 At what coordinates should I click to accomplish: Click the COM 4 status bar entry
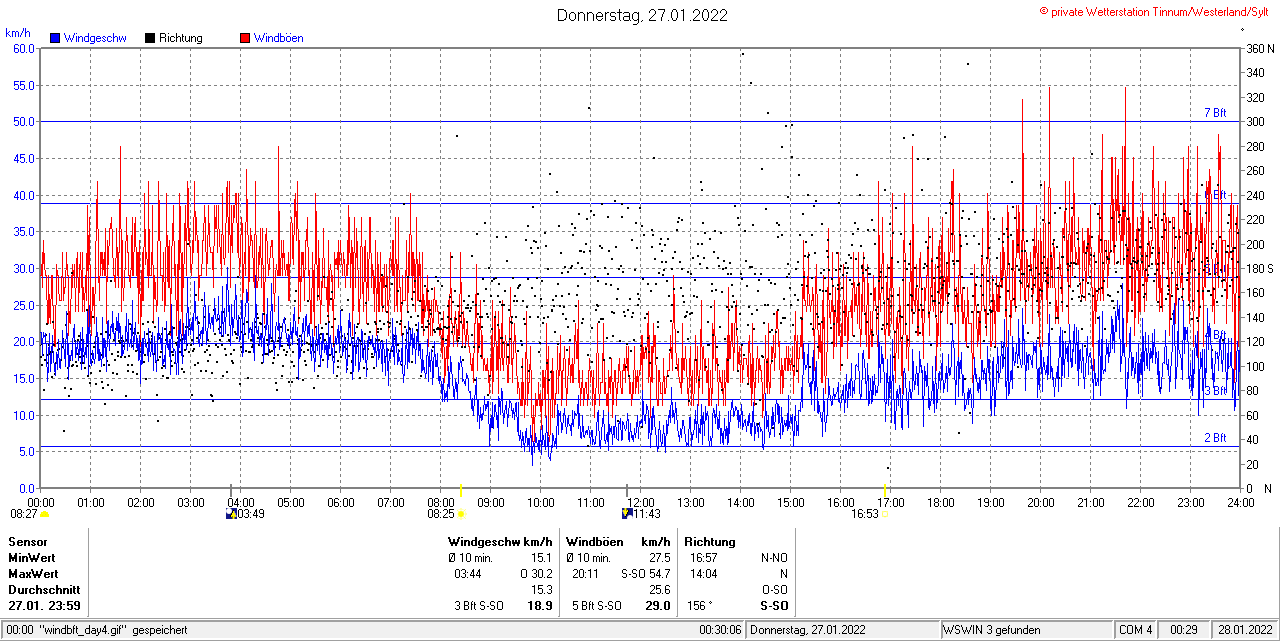point(1136,630)
